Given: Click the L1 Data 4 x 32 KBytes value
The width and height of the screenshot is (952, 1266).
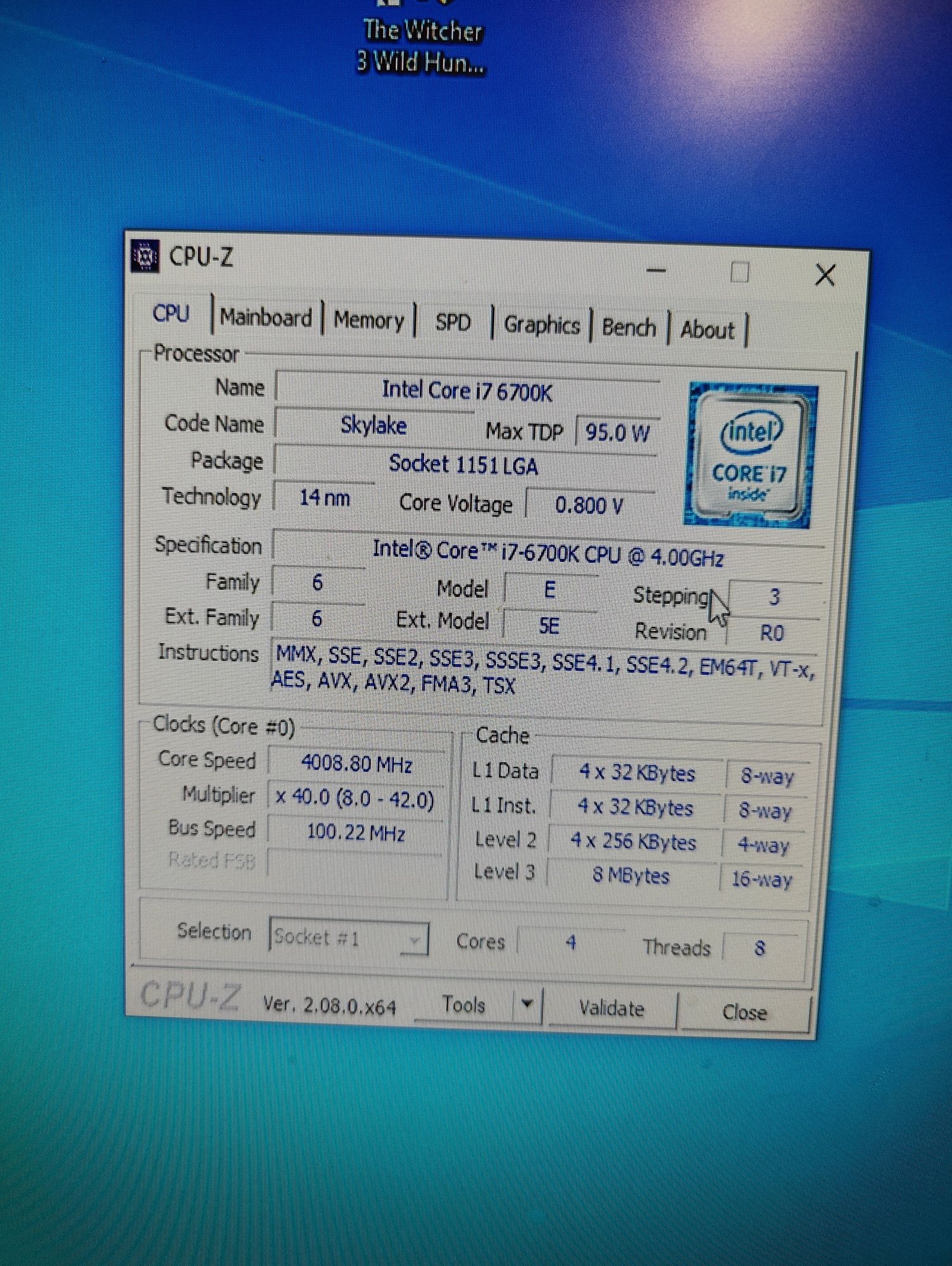Looking at the screenshot, I should (x=637, y=773).
